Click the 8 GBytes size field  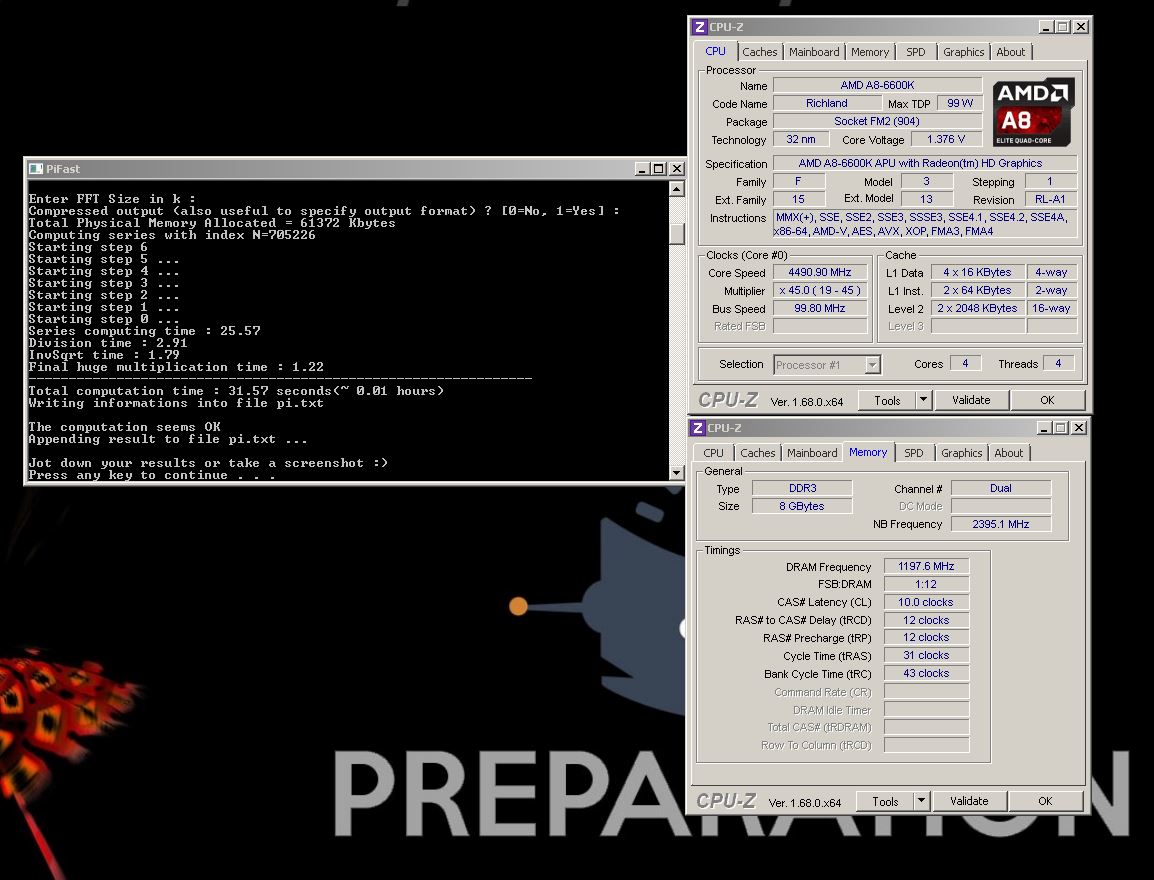pyautogui.click(x=802, y=506)
